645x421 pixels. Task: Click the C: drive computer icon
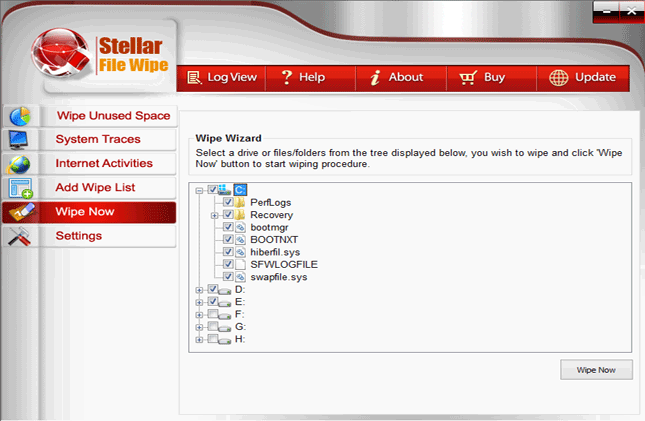[x=225, y=190]
